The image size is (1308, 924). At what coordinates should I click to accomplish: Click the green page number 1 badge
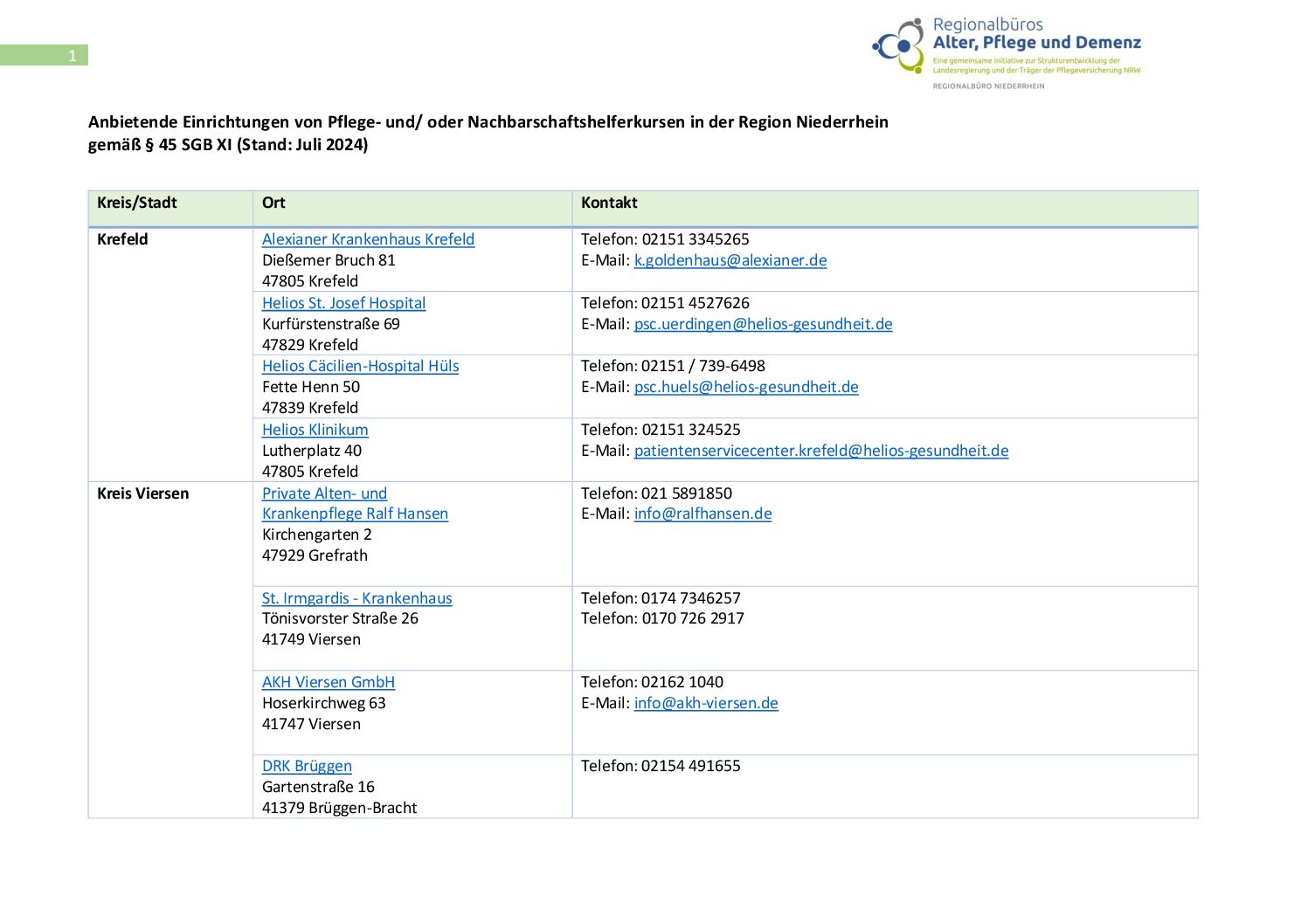[x=45, y=55]
